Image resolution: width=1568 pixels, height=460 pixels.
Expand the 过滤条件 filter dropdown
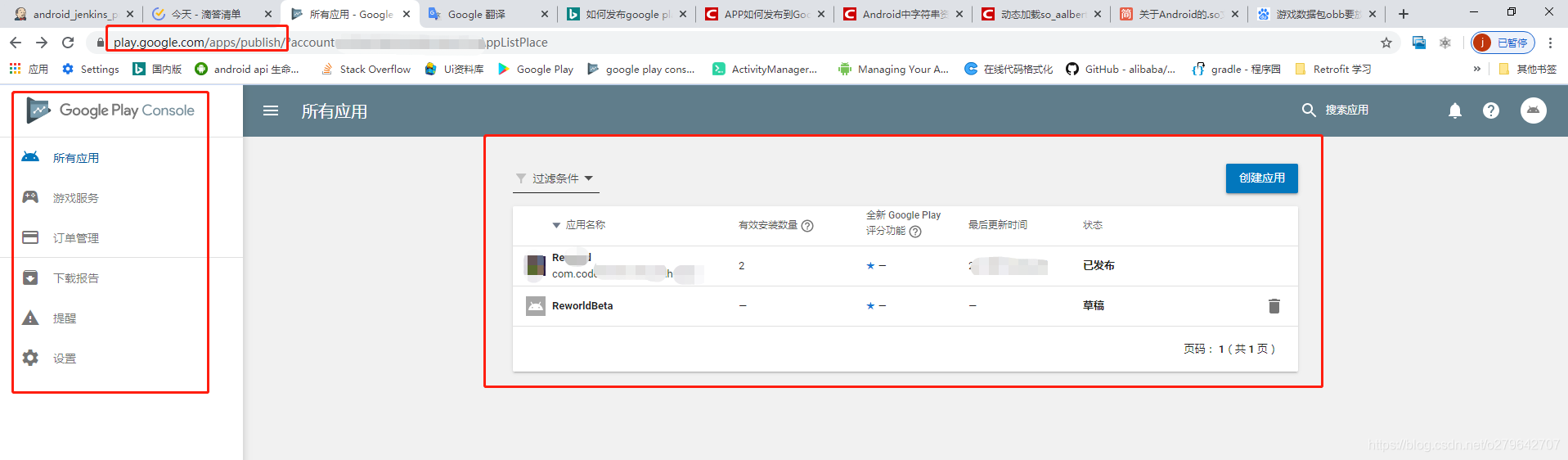[555, 178]
